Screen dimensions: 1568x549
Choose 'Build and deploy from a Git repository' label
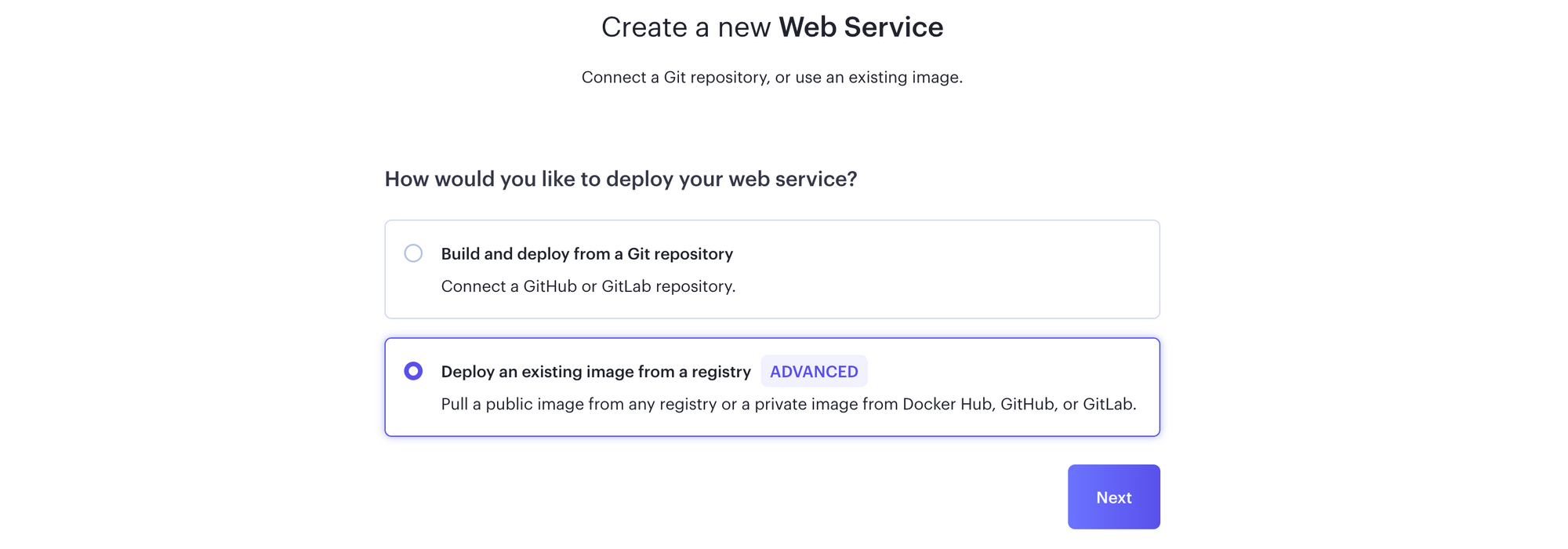click(x=587, y=254)
